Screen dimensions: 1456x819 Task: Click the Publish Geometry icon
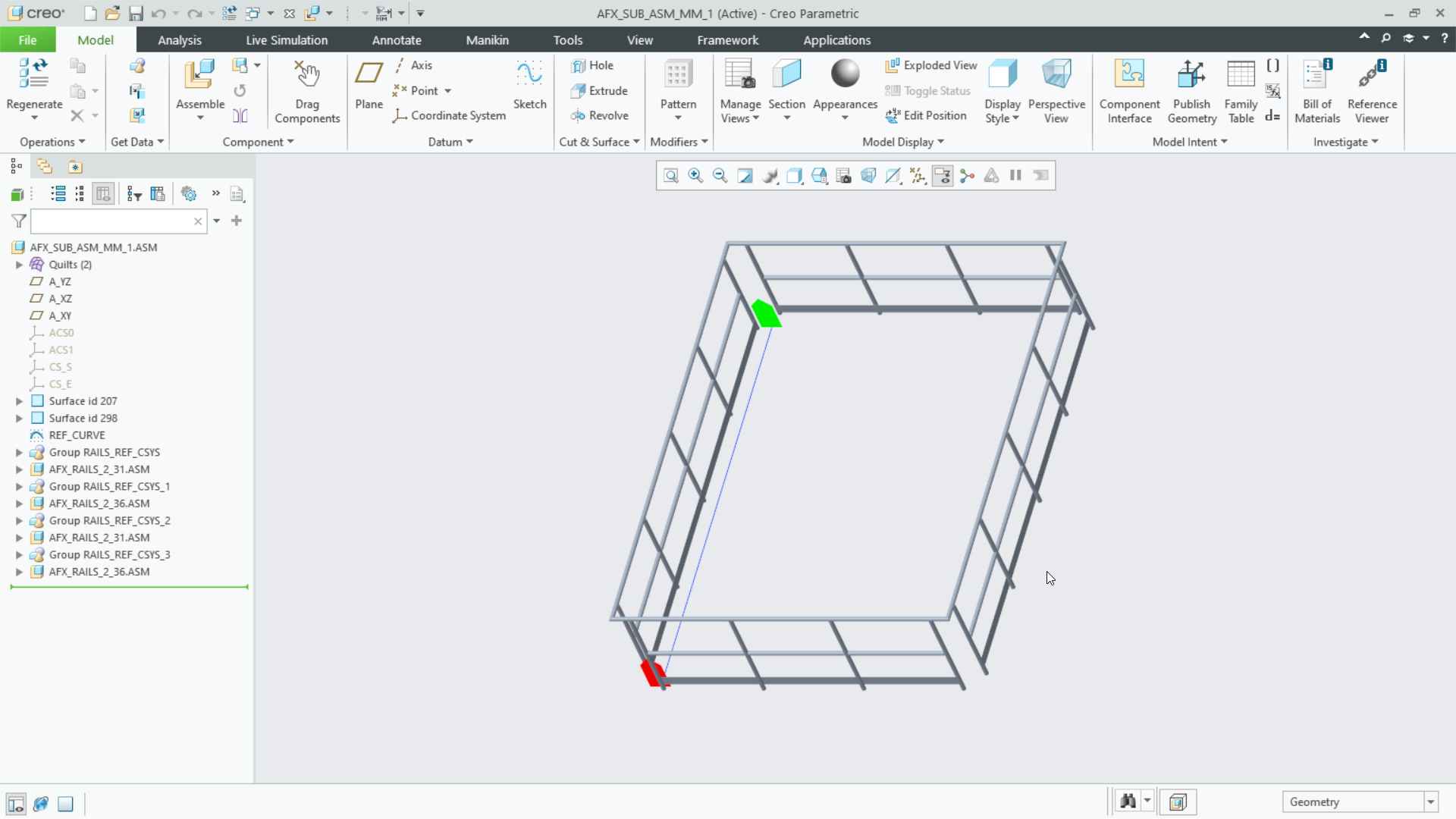click(1191, 76)
